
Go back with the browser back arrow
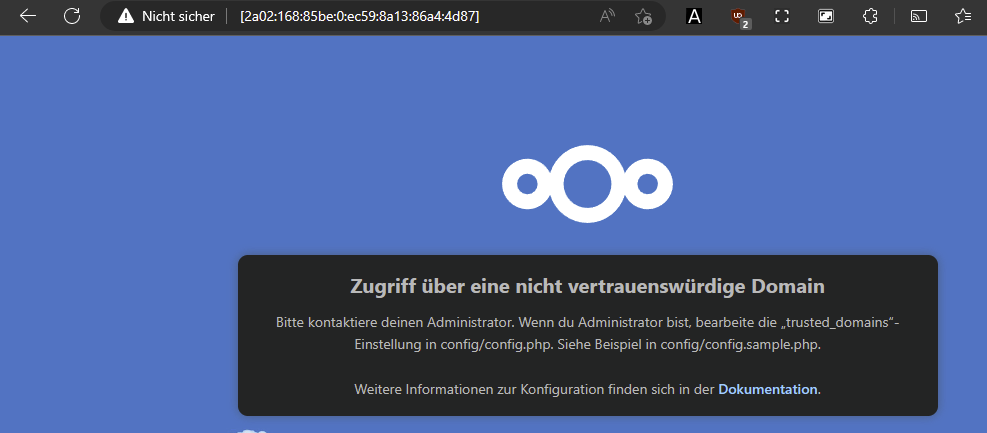(x=28, y=16)
